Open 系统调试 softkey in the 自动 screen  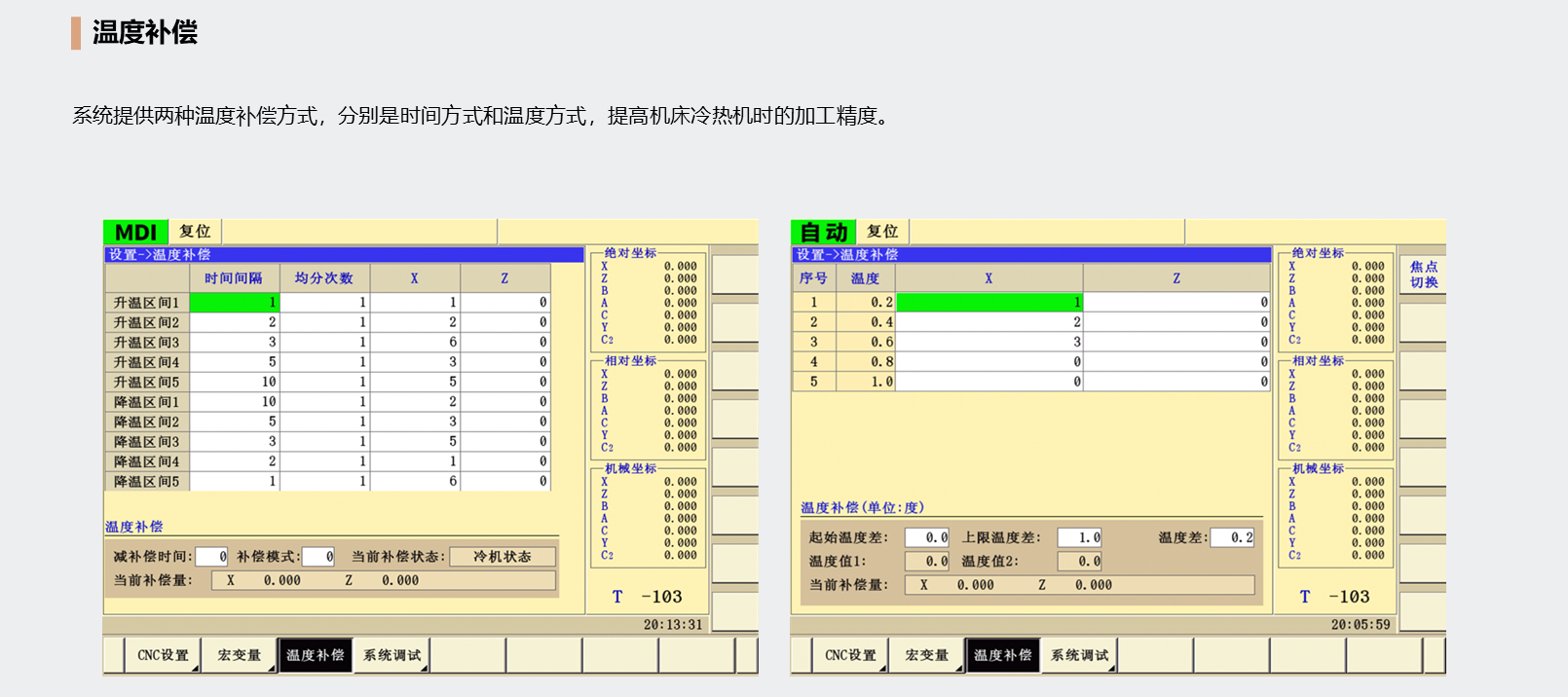click(1079, 655)
